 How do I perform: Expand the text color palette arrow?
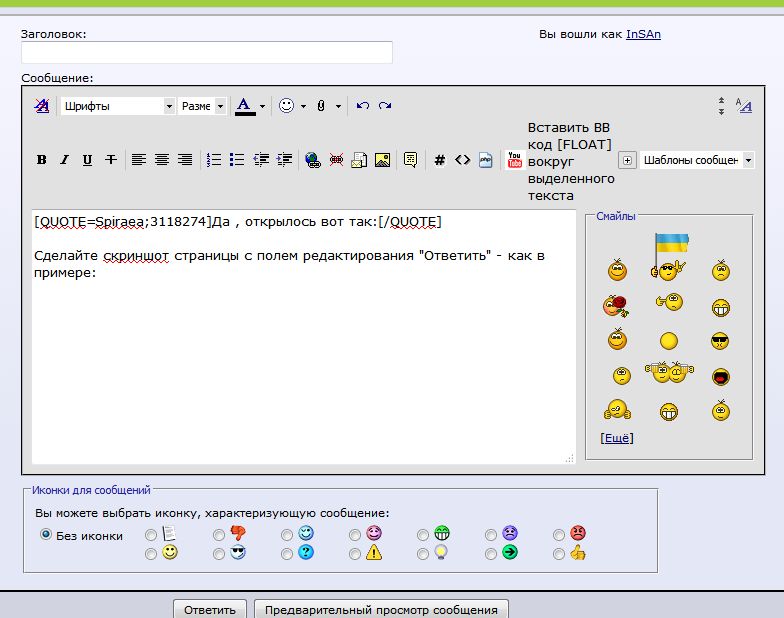262,106
